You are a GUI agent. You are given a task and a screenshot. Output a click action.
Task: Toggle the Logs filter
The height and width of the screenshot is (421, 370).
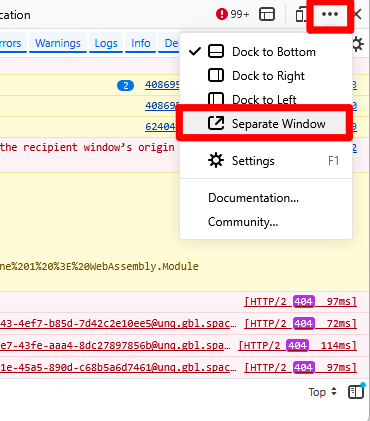106,43
